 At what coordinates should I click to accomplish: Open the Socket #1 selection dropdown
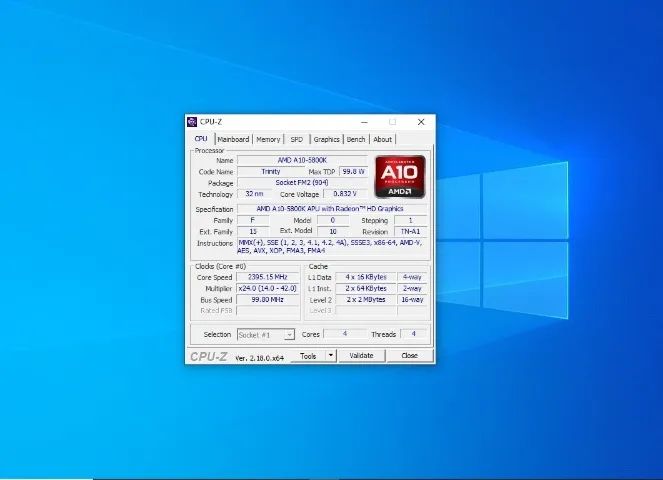(x=266, y=335)
